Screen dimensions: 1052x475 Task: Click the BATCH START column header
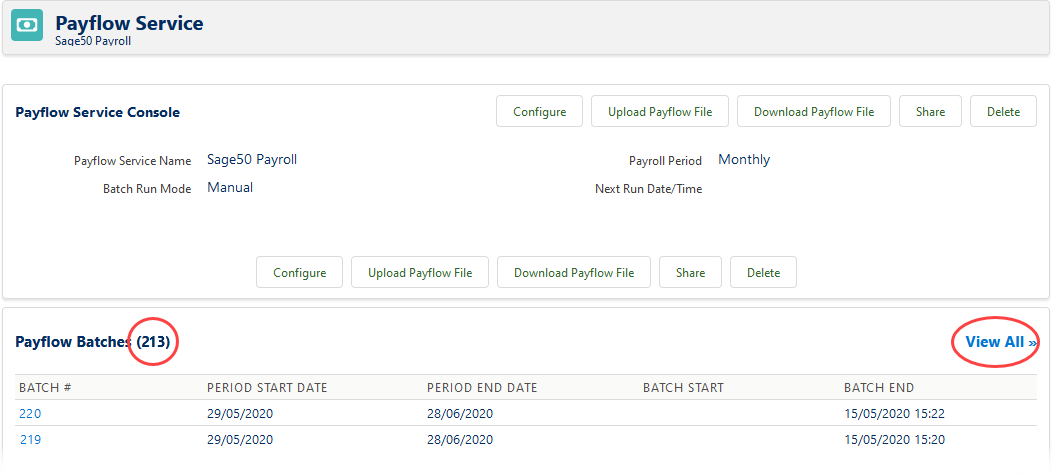point(683,388)
